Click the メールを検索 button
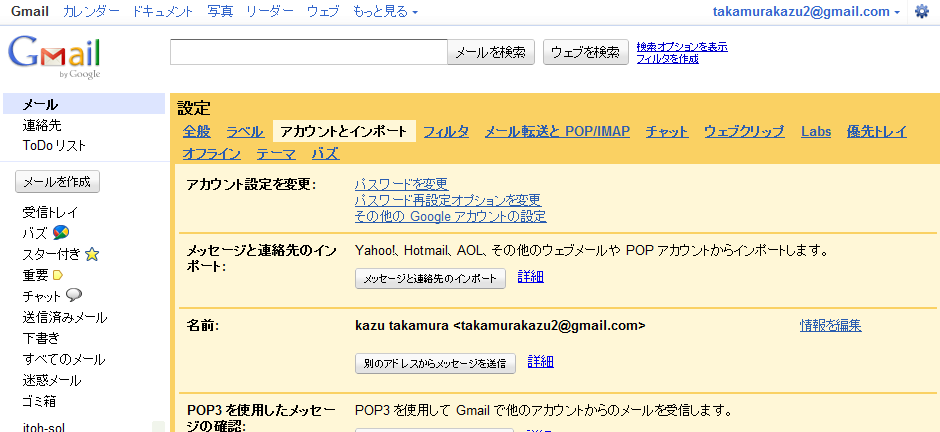Image resolution: width=940 pixels, height=432 pixels. tap(491, 52)
